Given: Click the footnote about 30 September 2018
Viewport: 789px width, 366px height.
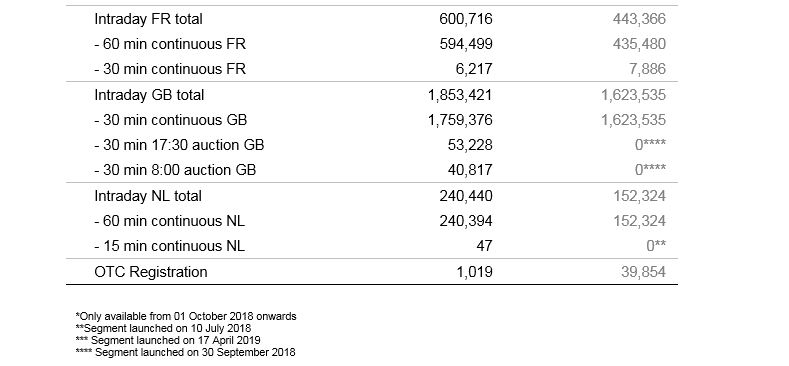Looking at the screenshot, I should pos(185,352).
